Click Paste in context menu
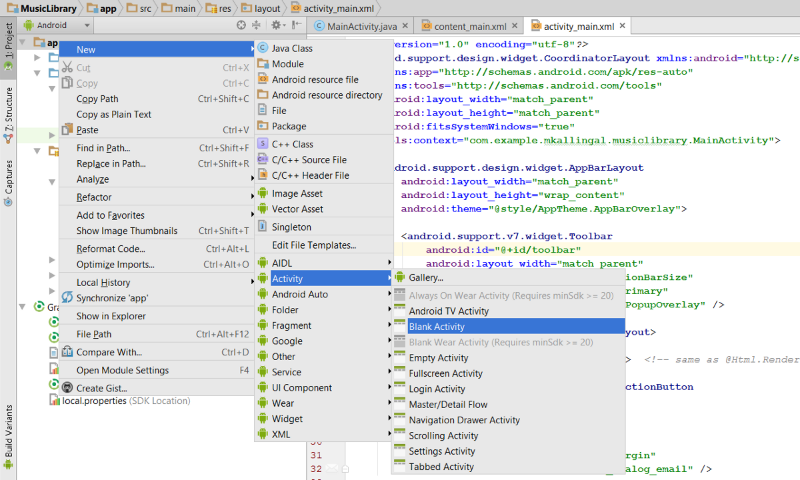 (157, 130)
